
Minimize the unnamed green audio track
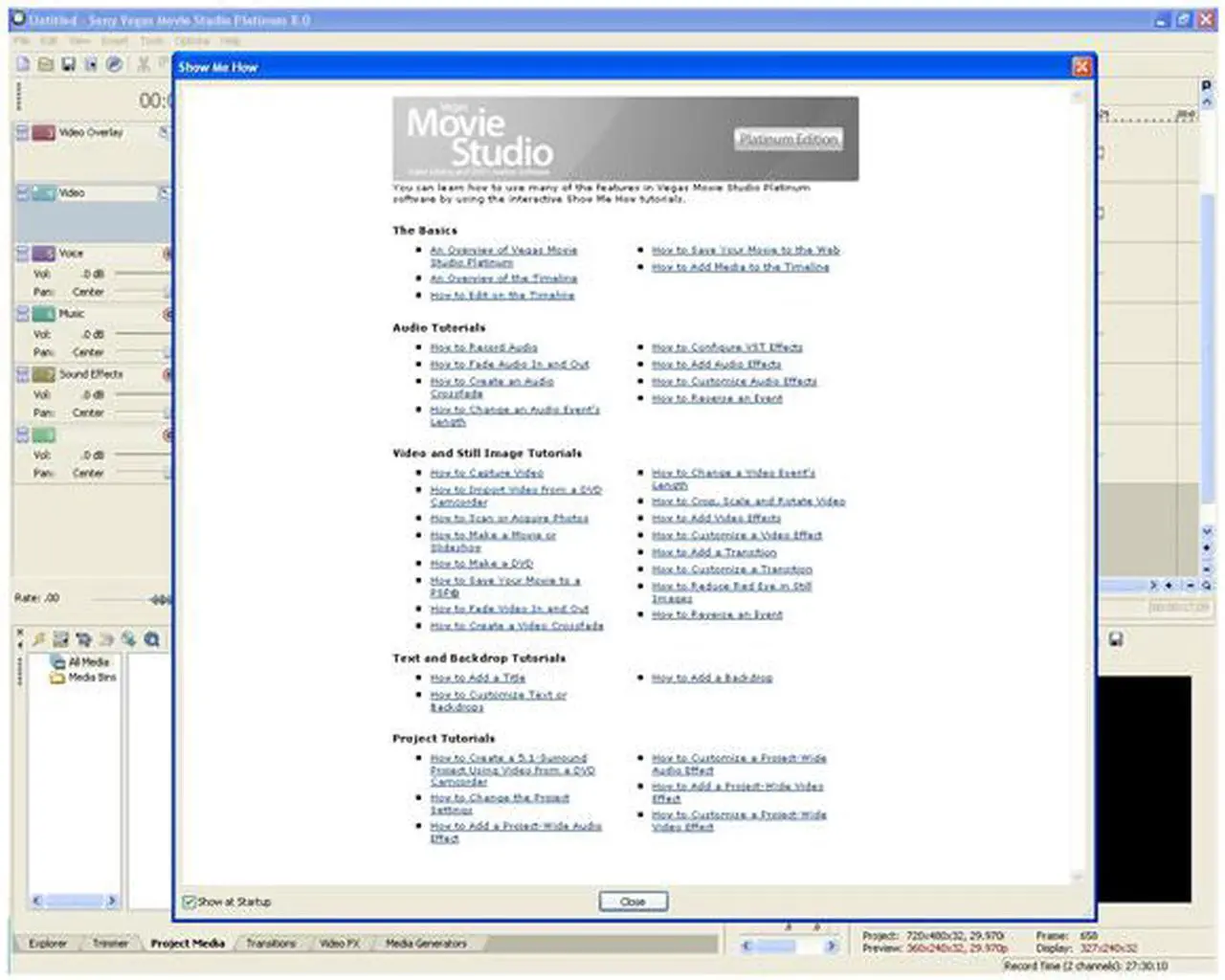22,435
